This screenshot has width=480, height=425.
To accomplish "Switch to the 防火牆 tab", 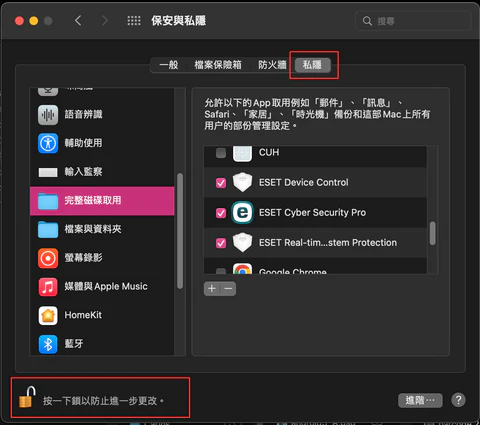I will [272, 65].
